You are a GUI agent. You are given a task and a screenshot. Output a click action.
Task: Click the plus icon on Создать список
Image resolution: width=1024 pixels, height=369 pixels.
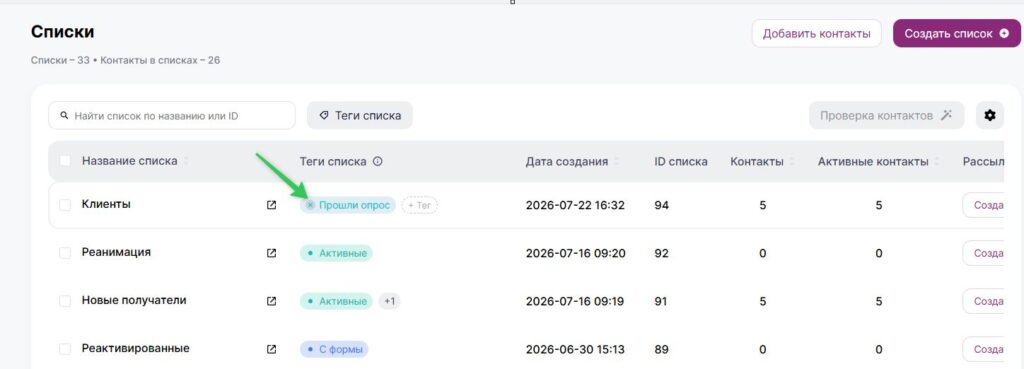pos(1004,33)
